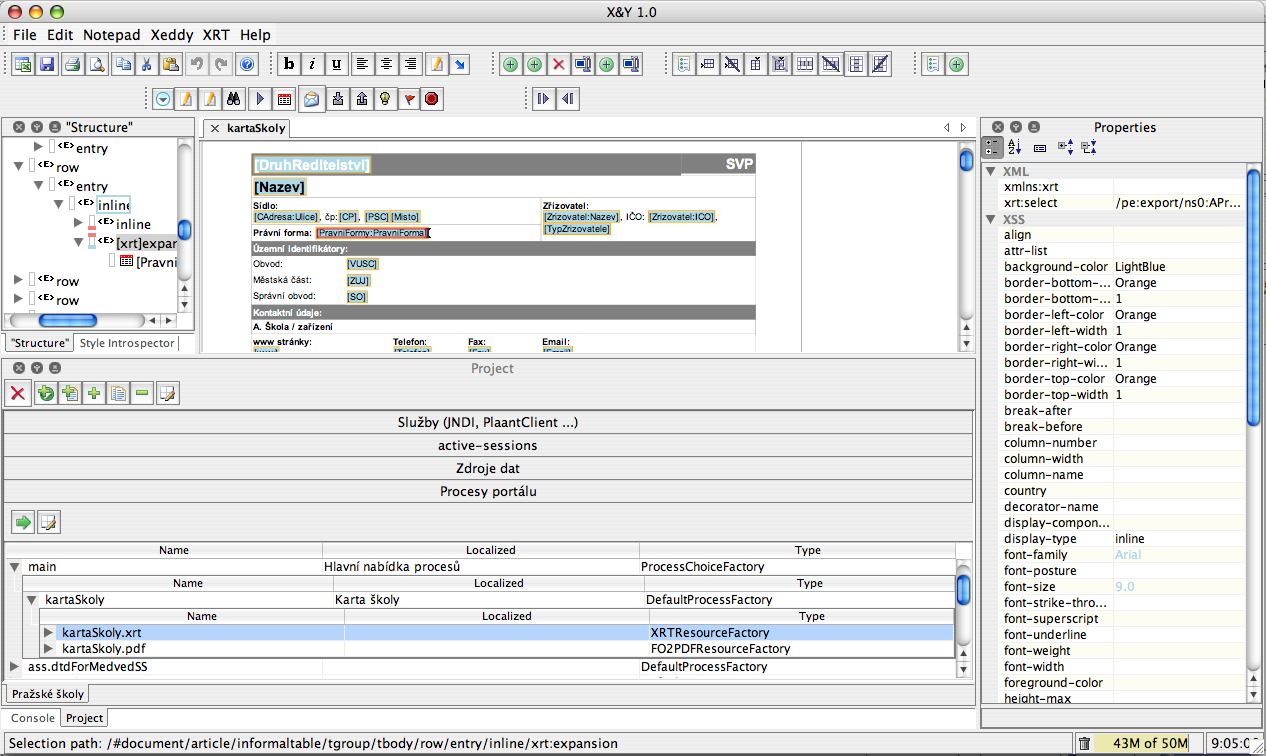Viewport: 1266px width, 756px height.
Task: Collapse the [xrt]expansion tree node
Action: point(78,242)
